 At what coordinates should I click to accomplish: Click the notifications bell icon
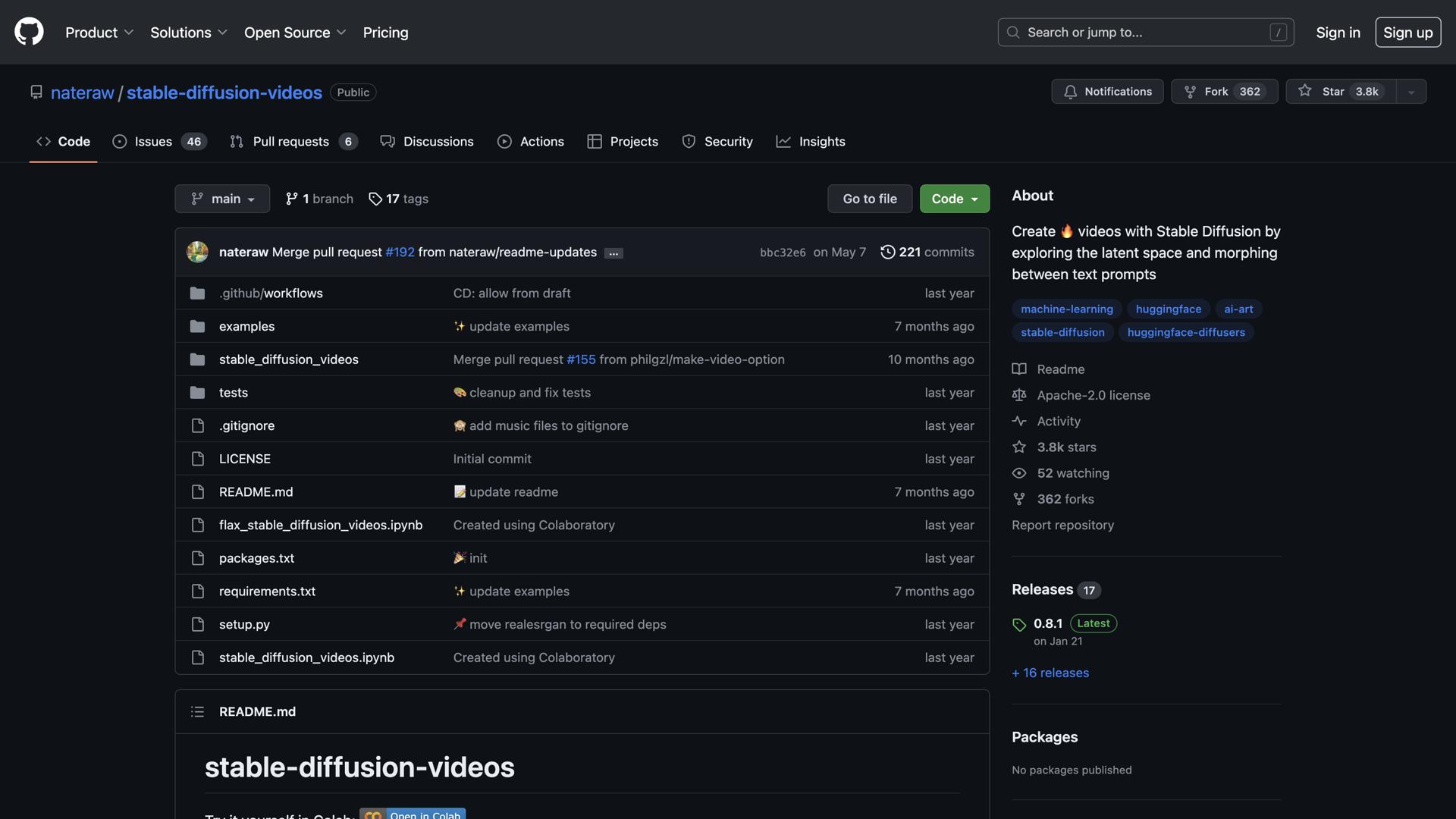(x=1070, y=91)
